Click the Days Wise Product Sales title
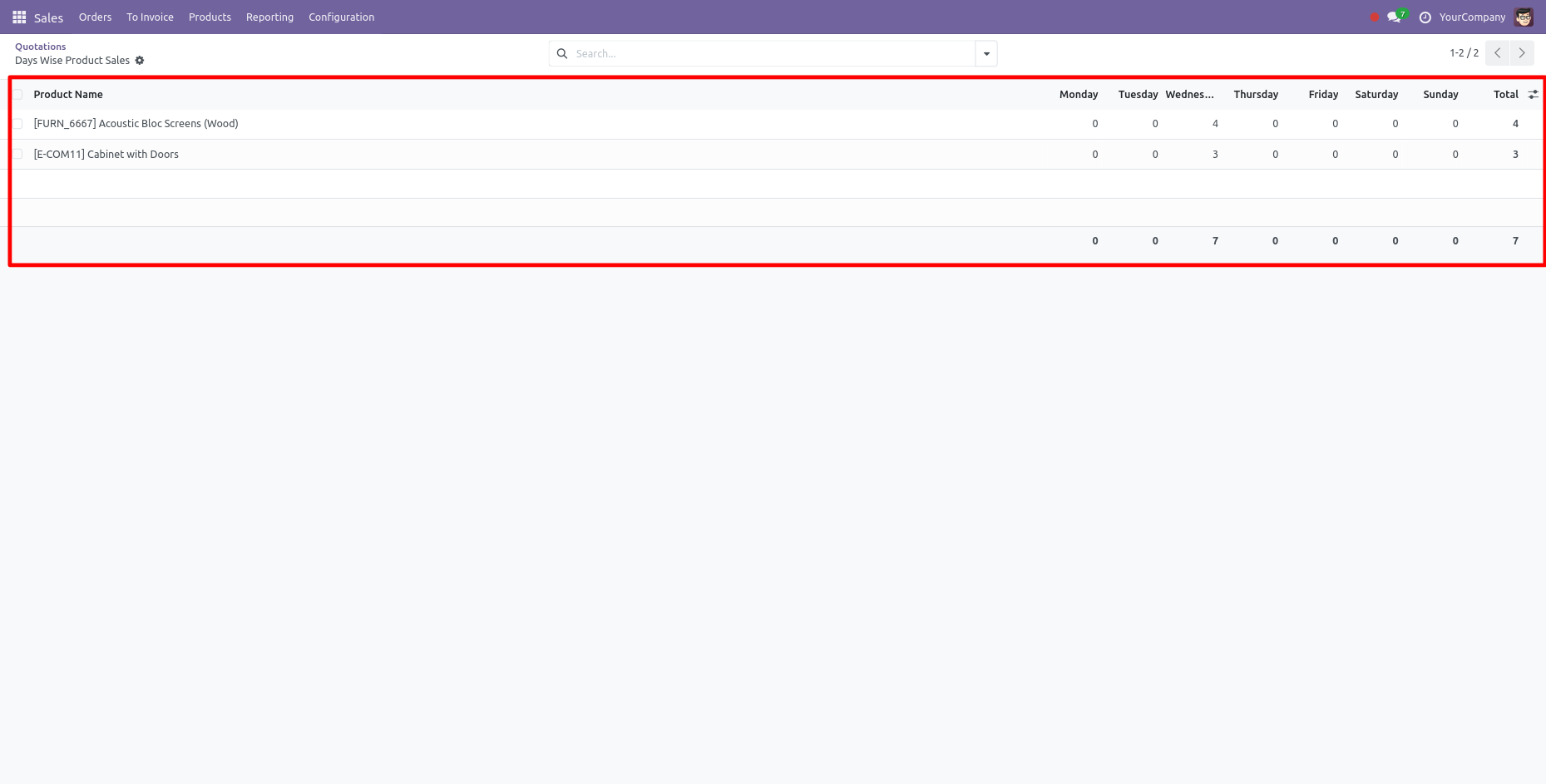Viewport: 1546px width, 784px height. [72, 61]
